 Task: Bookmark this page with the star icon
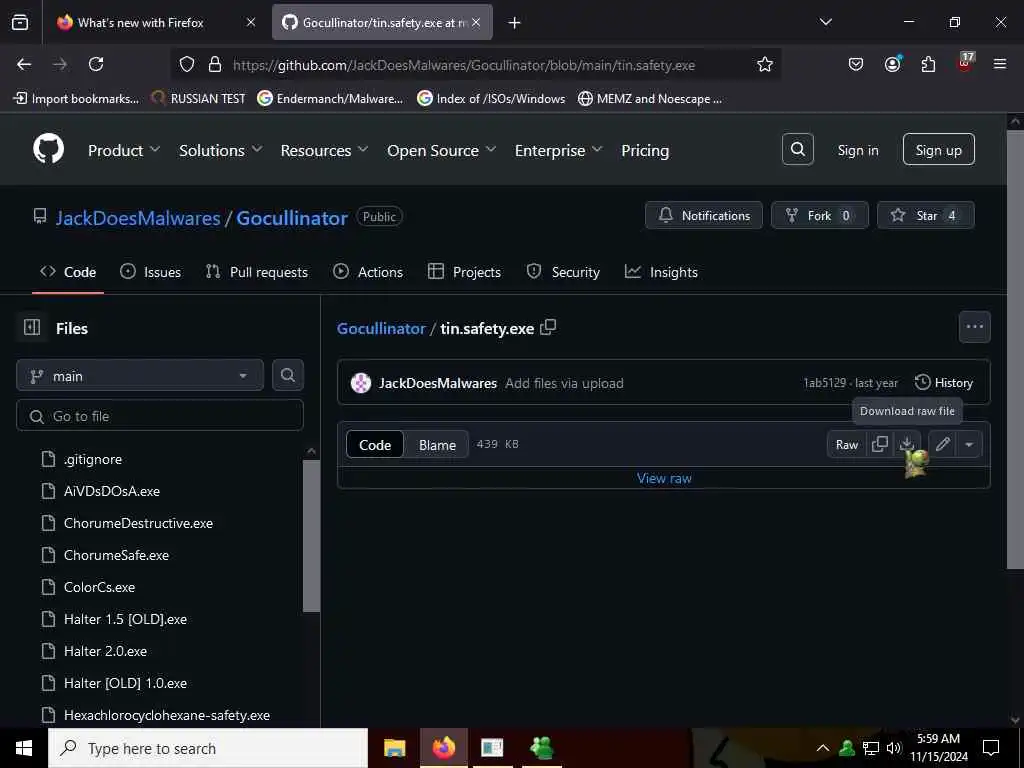click(x=765, y=64)
